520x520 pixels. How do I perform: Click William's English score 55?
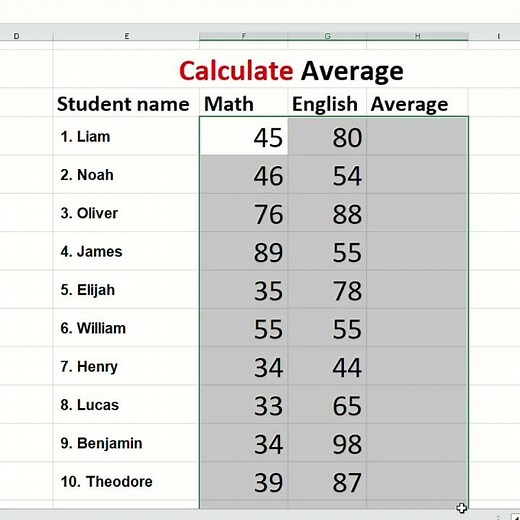click(327, 328)
